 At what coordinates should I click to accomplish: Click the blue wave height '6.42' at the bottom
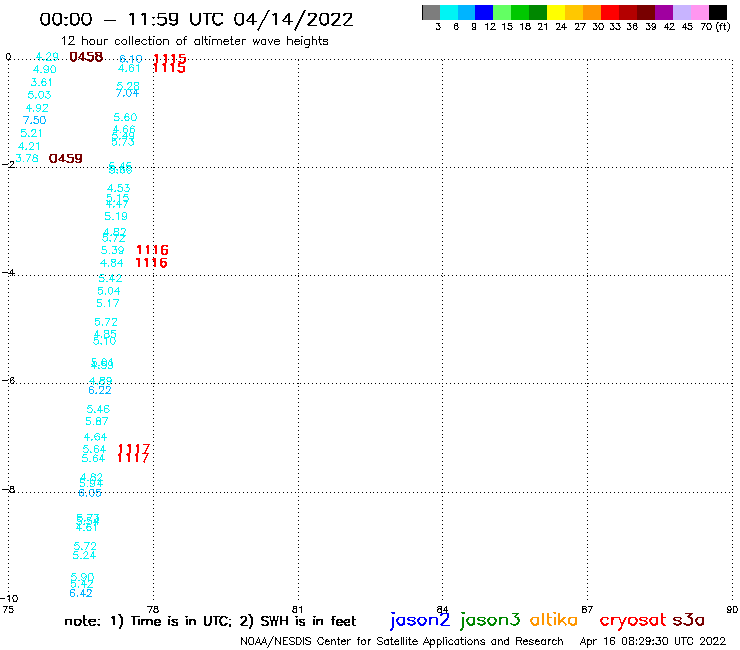[81, 593]
